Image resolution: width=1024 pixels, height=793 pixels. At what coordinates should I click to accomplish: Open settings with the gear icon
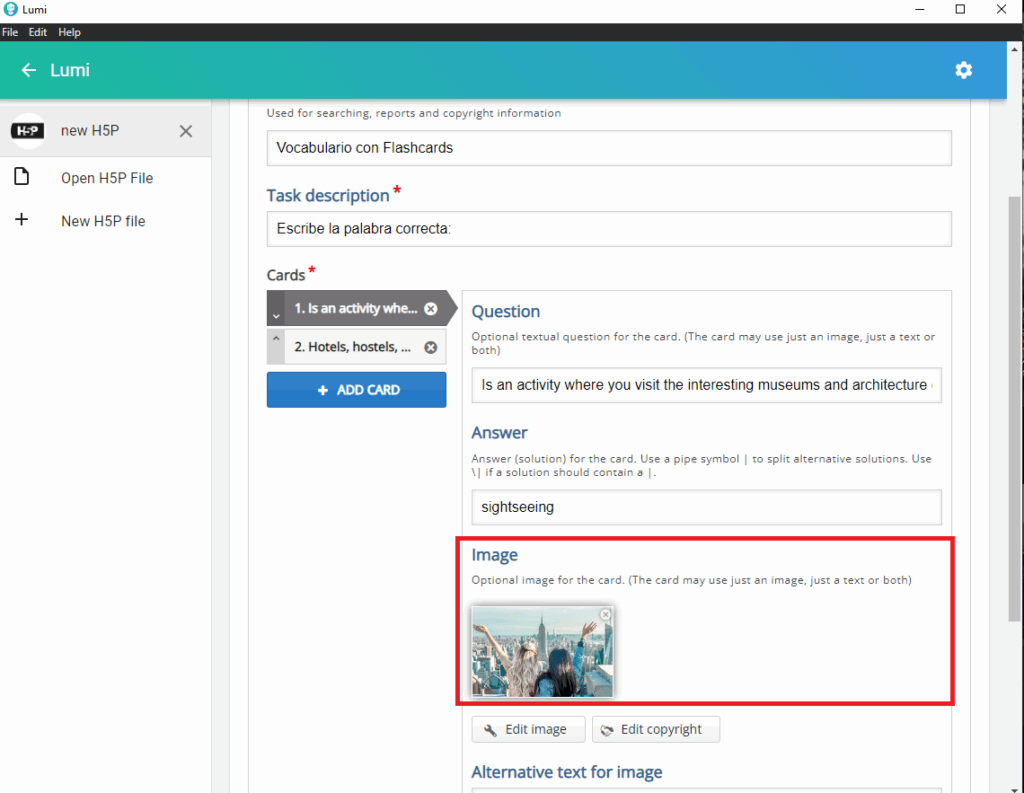click(x=963, y=70)
